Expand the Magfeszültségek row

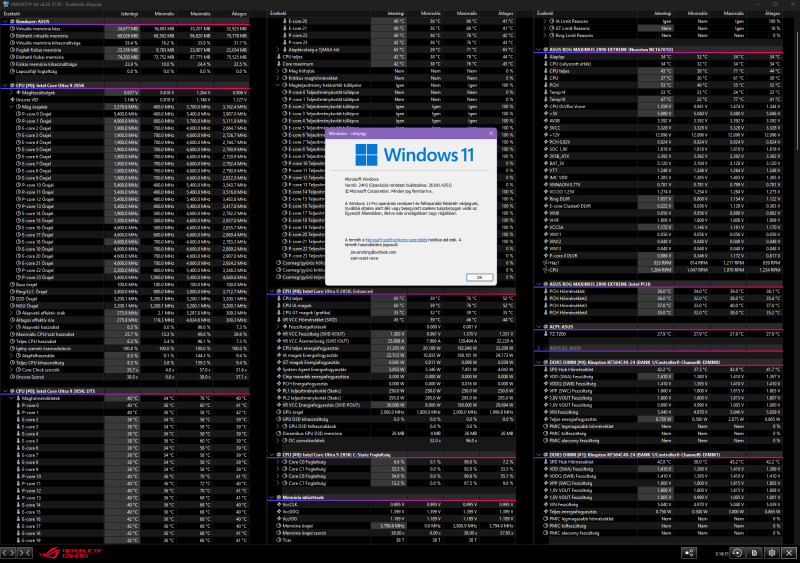point(11,92)
